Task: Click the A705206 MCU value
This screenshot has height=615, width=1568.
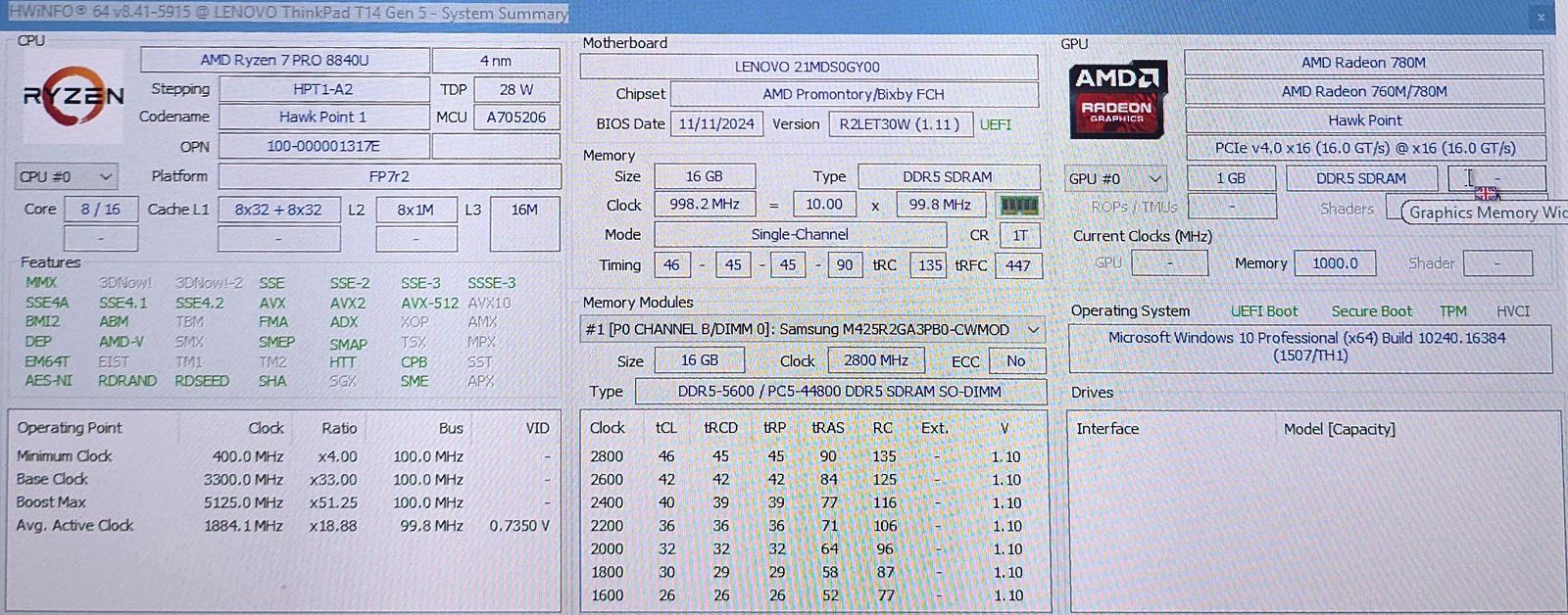Action: pos(516,117)
